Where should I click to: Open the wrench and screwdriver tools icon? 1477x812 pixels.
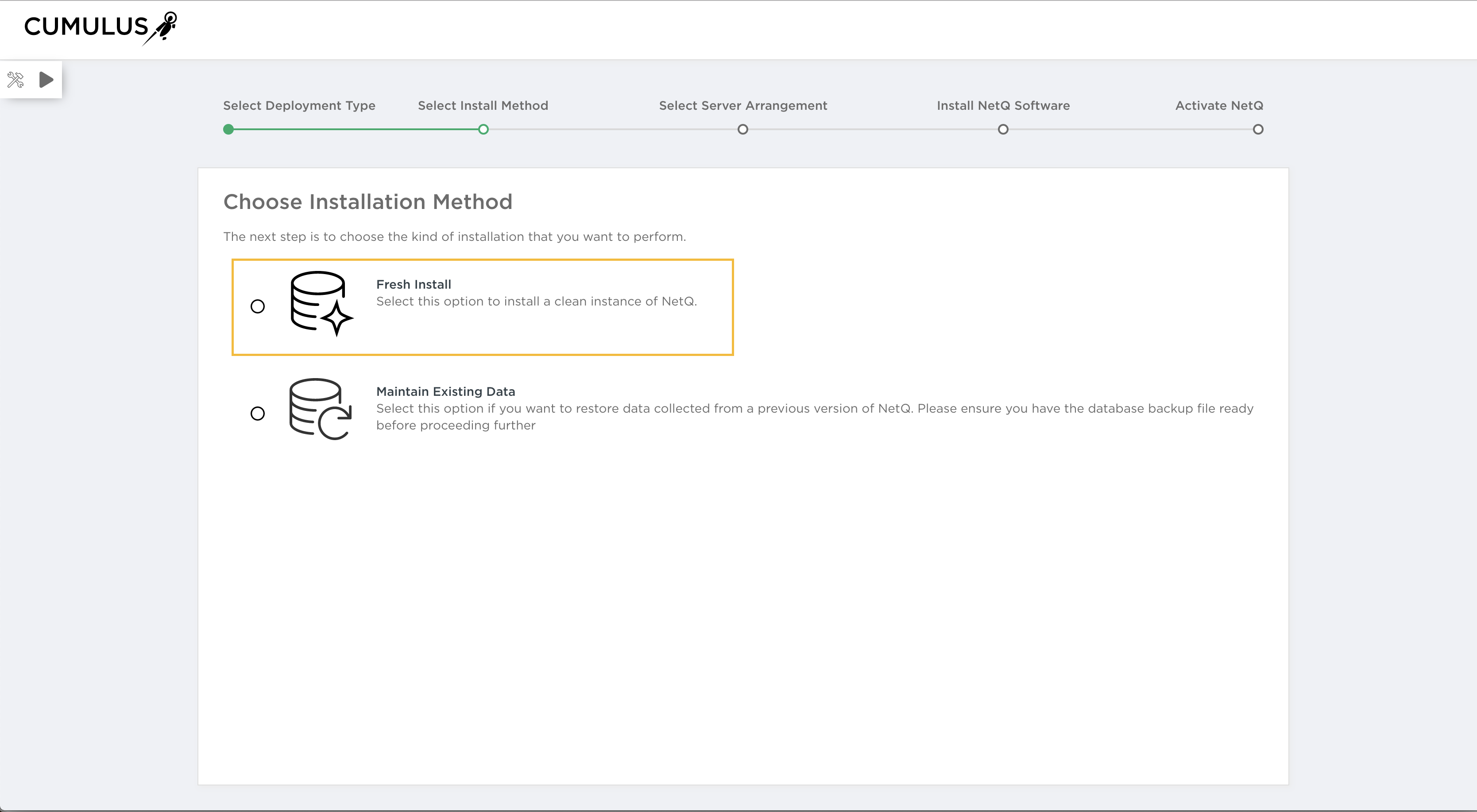click(15, 80)
